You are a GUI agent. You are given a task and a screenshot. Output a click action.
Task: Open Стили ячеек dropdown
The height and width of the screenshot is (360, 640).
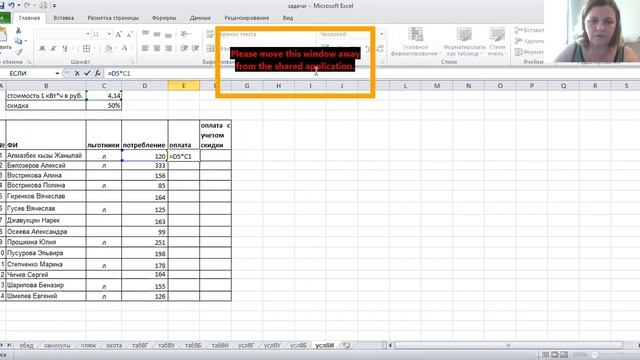[x=497, y=42]
